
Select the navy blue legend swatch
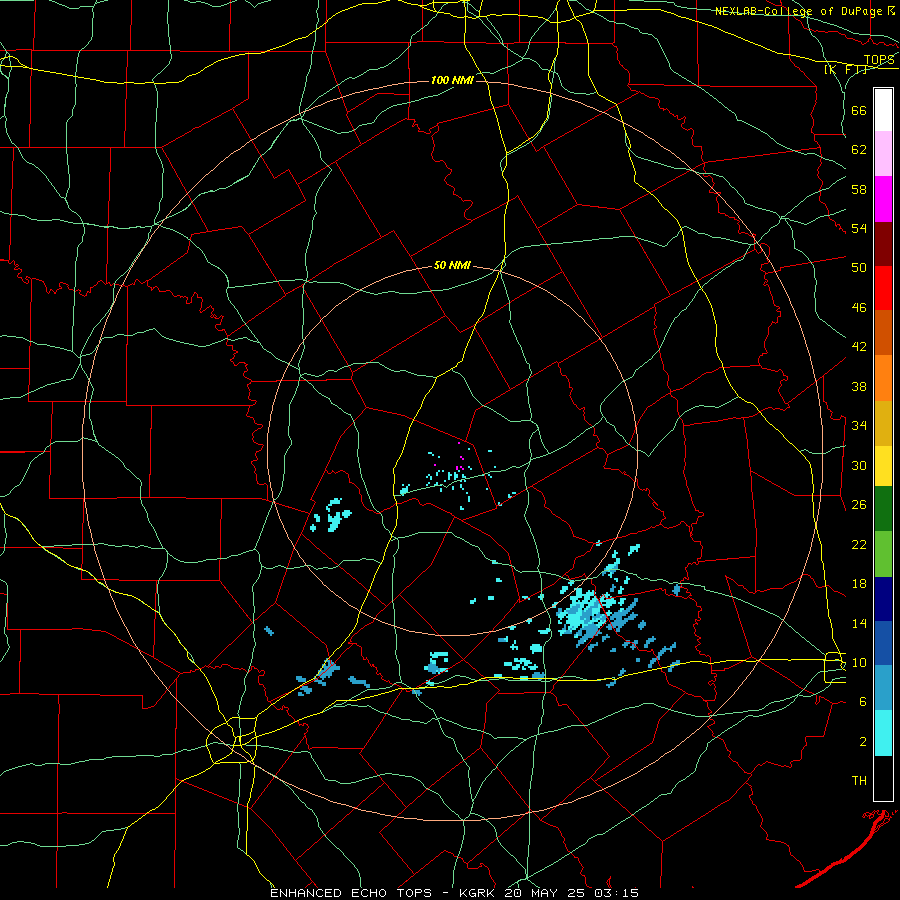883,599
